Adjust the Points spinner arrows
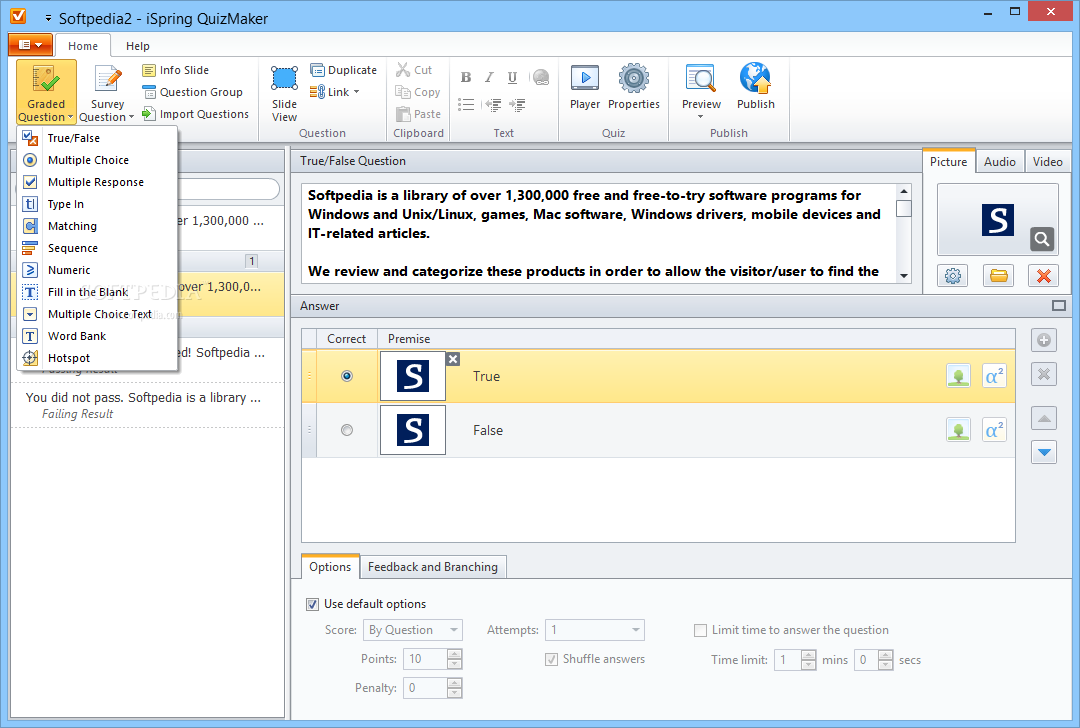 (x=454, y=659)
